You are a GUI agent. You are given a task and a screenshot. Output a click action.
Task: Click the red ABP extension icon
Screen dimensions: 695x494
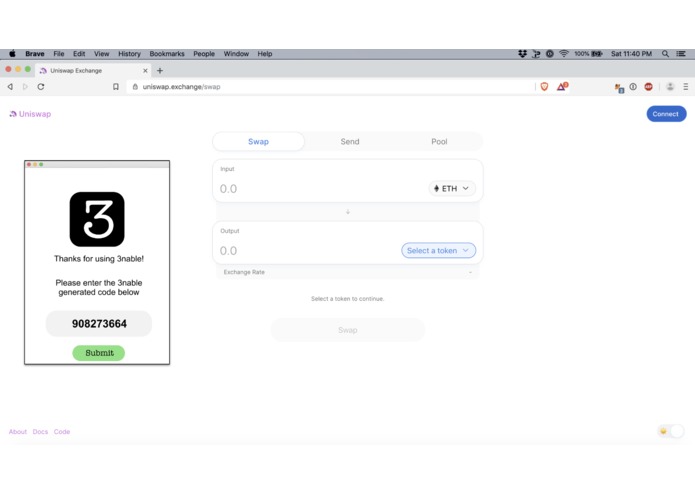(x=648, y=87)
